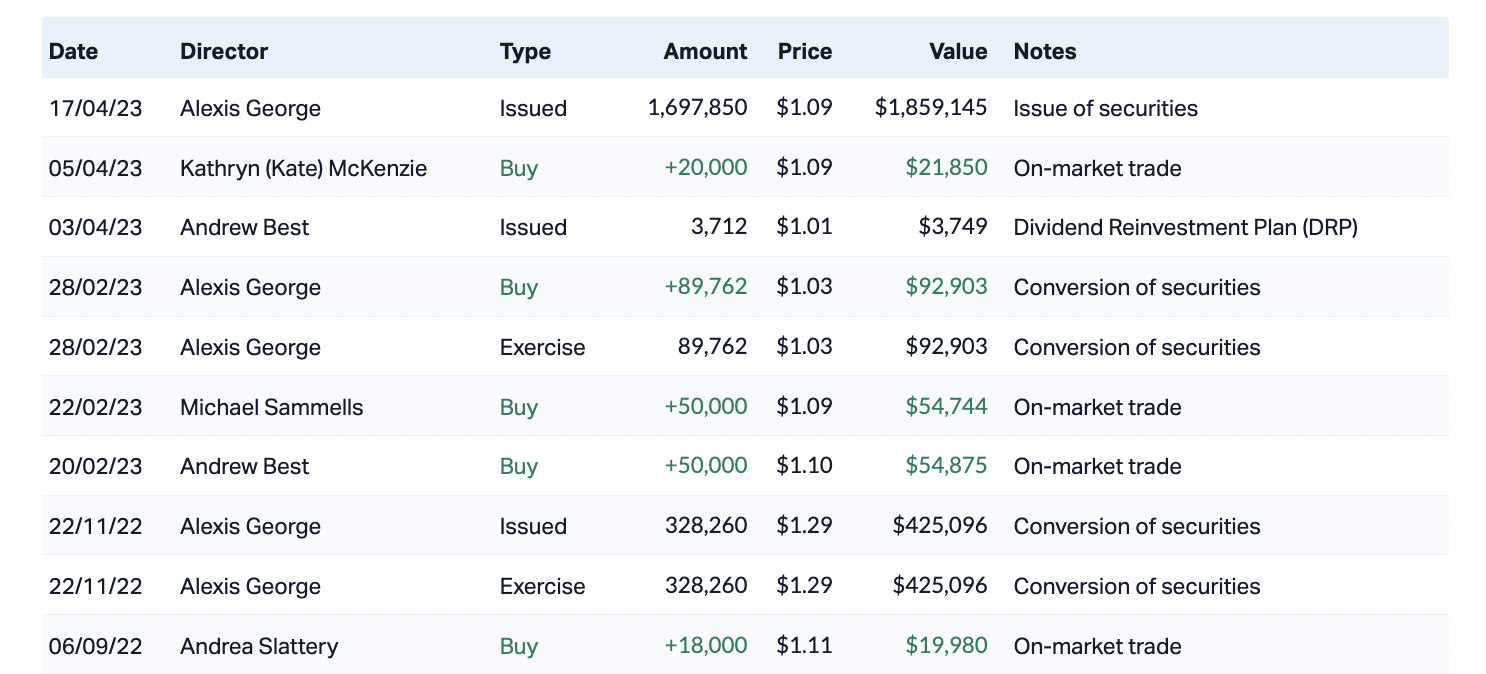Select the Type column header
This screenshot has height=674, width=1486.
point(525,51)
